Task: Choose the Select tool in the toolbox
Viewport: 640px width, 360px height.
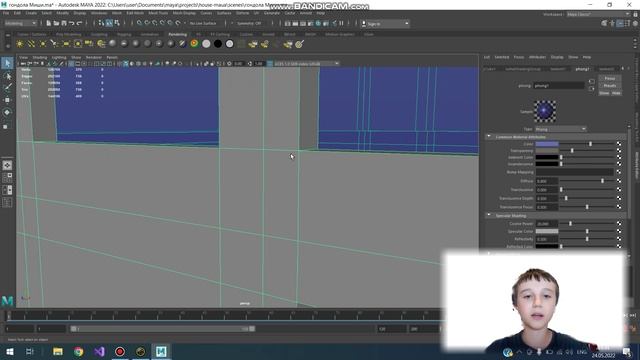Action: [7, 63]
